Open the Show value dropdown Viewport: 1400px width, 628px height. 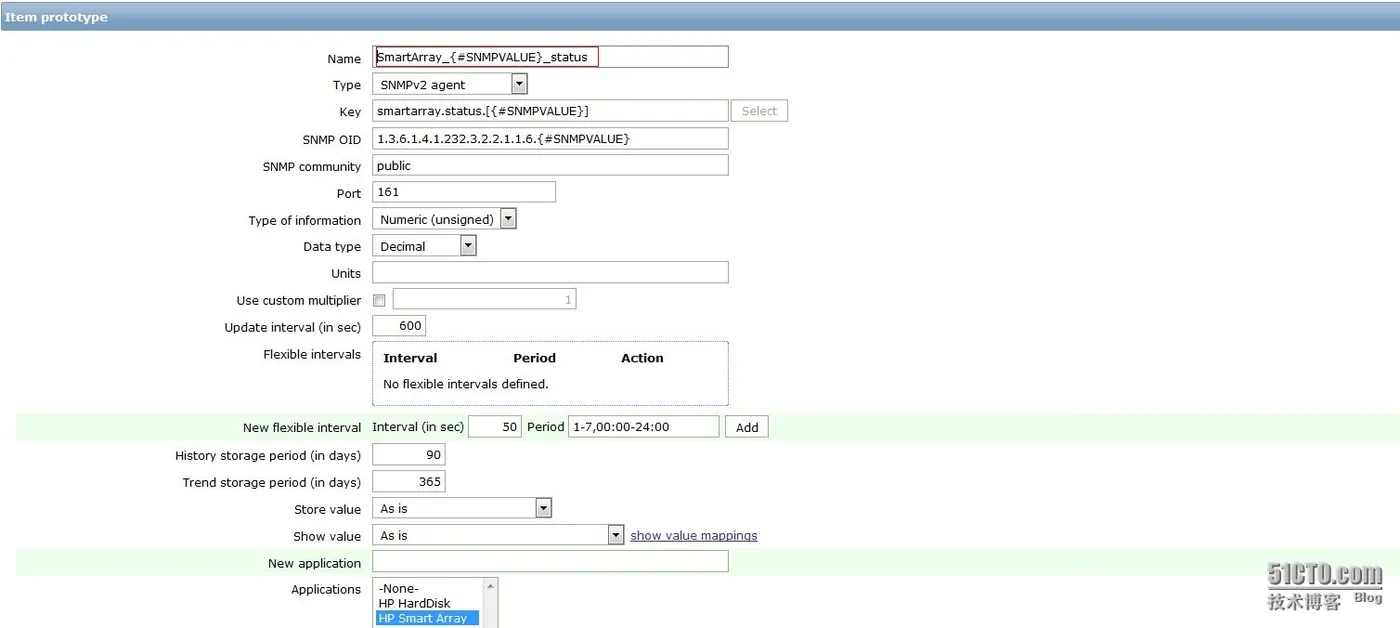pyautogui.click(x=498, y=536)
